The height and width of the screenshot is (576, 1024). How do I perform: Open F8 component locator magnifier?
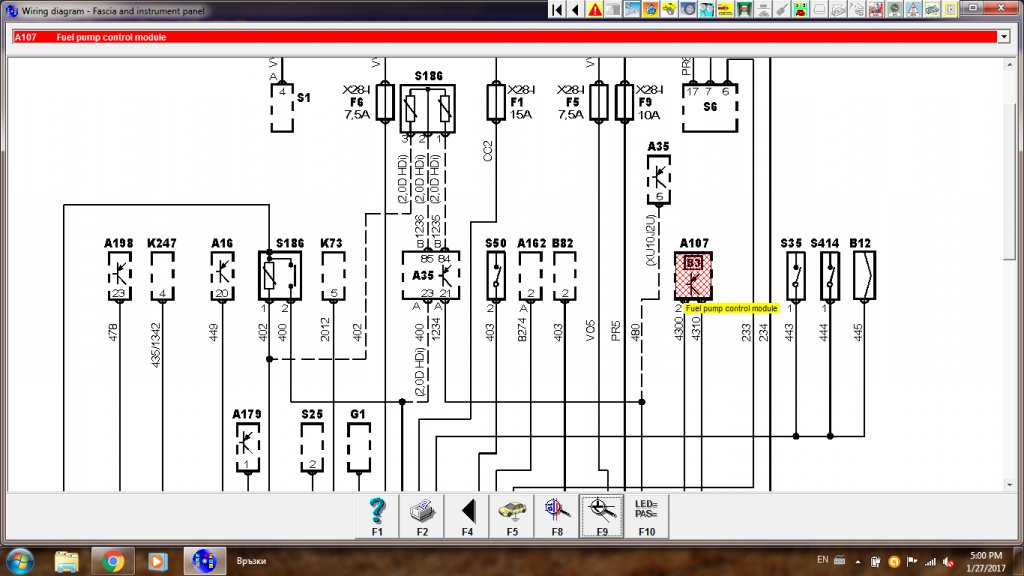tap(556, 517)
